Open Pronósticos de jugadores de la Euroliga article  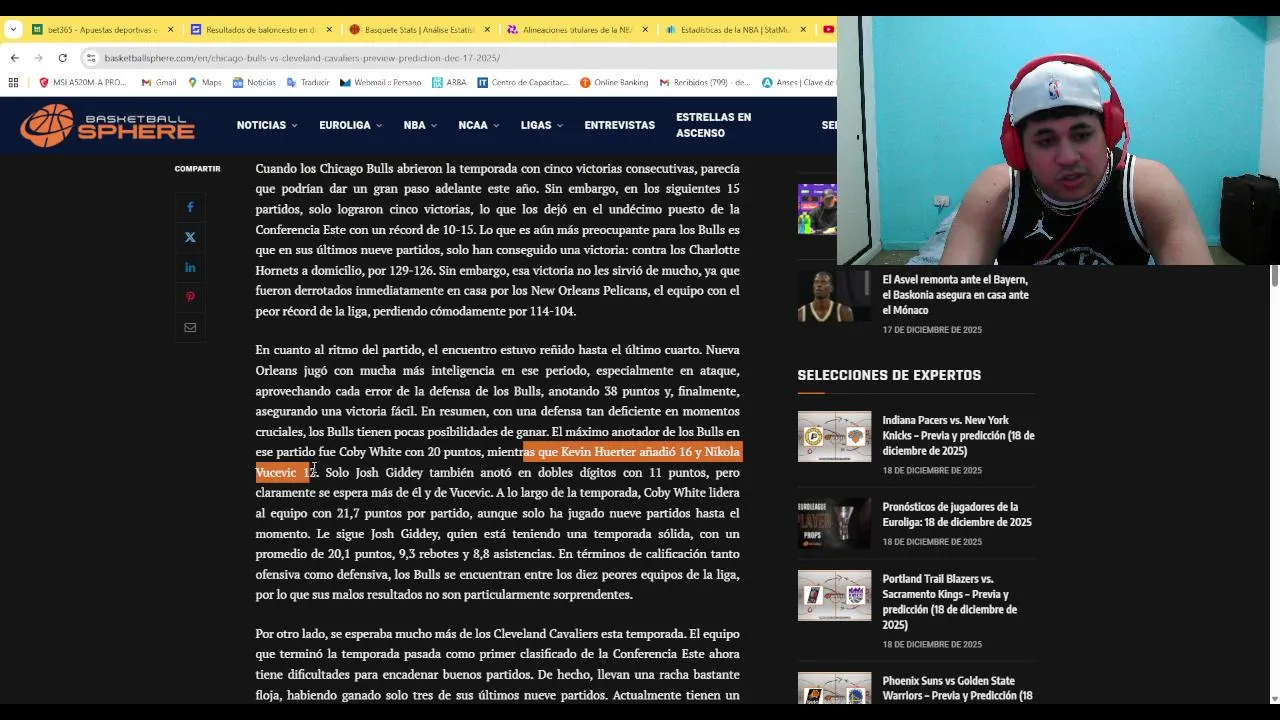pos(957,514)
